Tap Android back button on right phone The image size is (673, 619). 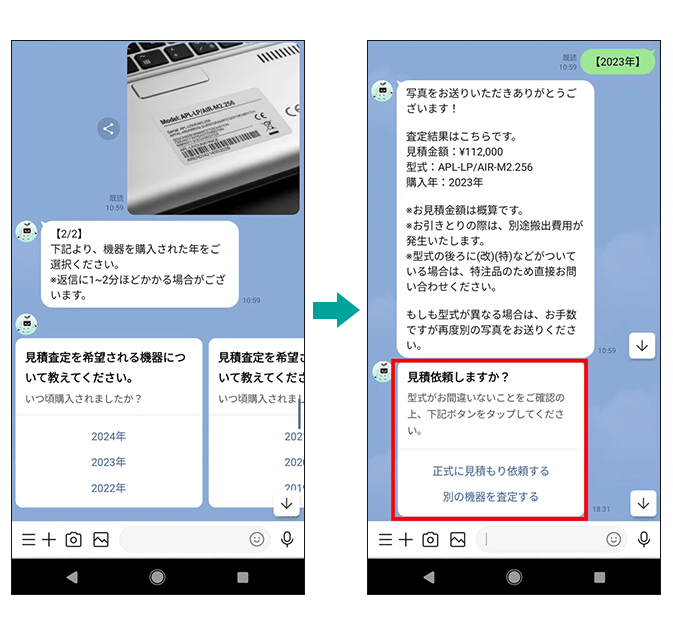[429, 577]
